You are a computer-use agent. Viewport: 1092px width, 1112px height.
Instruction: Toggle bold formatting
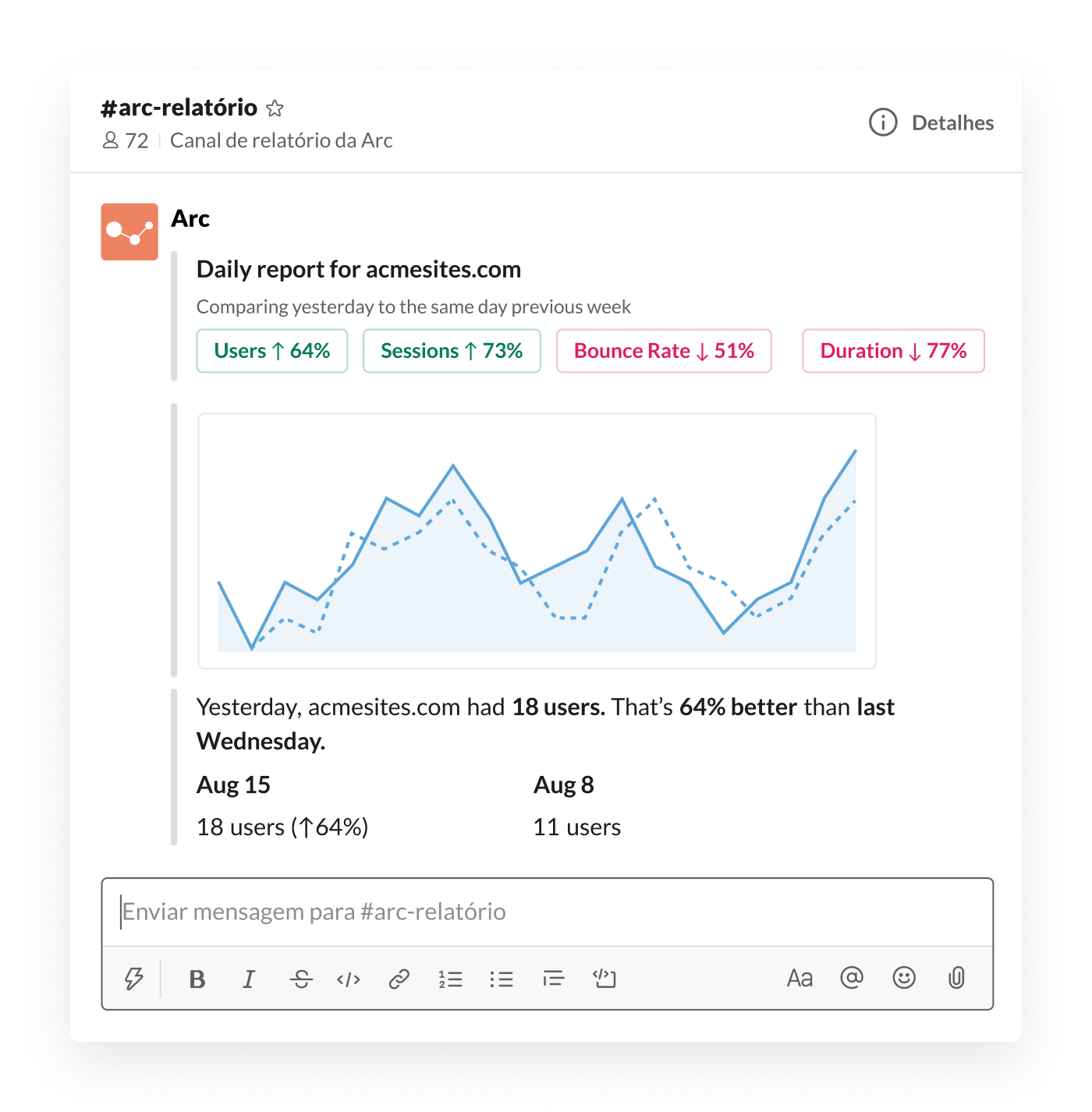[197, 979]
